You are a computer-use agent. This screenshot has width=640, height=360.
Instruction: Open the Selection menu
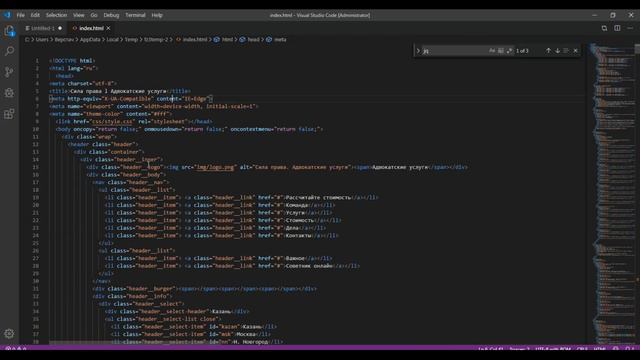pyautogui.click(x=56, y=15)
